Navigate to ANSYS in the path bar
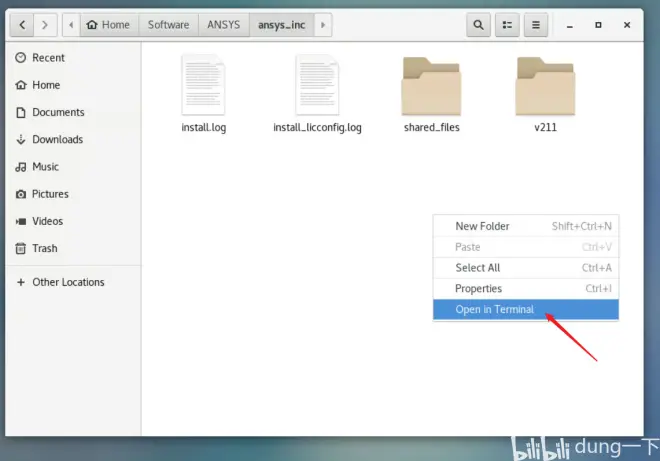The height and width of the screenshot is (461, 660). point(224,25)
